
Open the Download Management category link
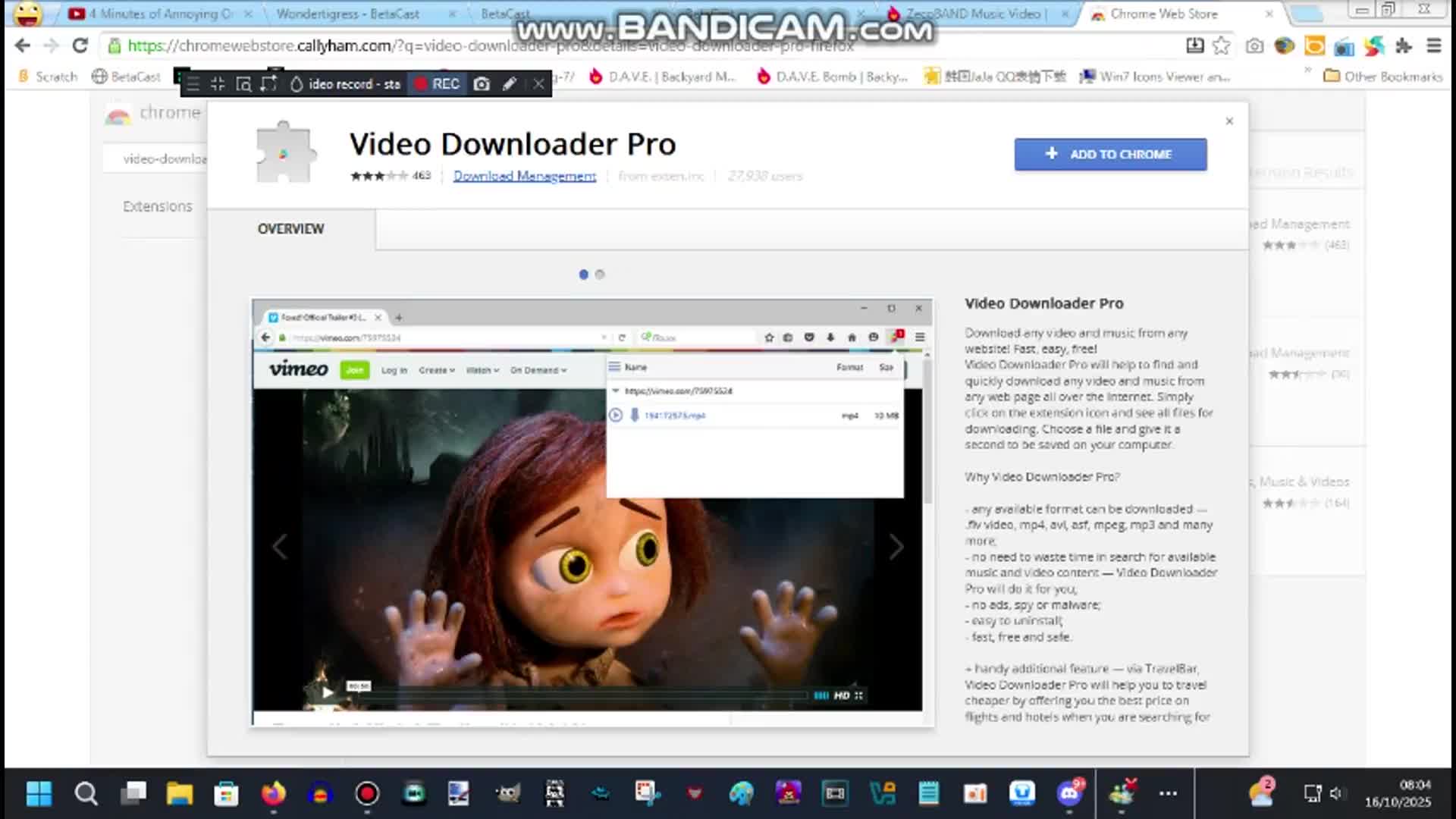[525, 176]
